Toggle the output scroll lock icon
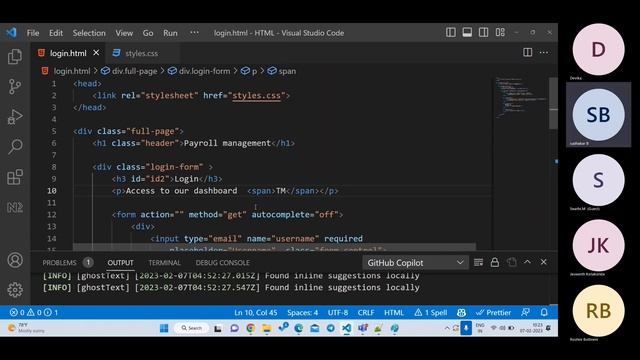Screen dimensions: 640x360 [x=495, y=262]
